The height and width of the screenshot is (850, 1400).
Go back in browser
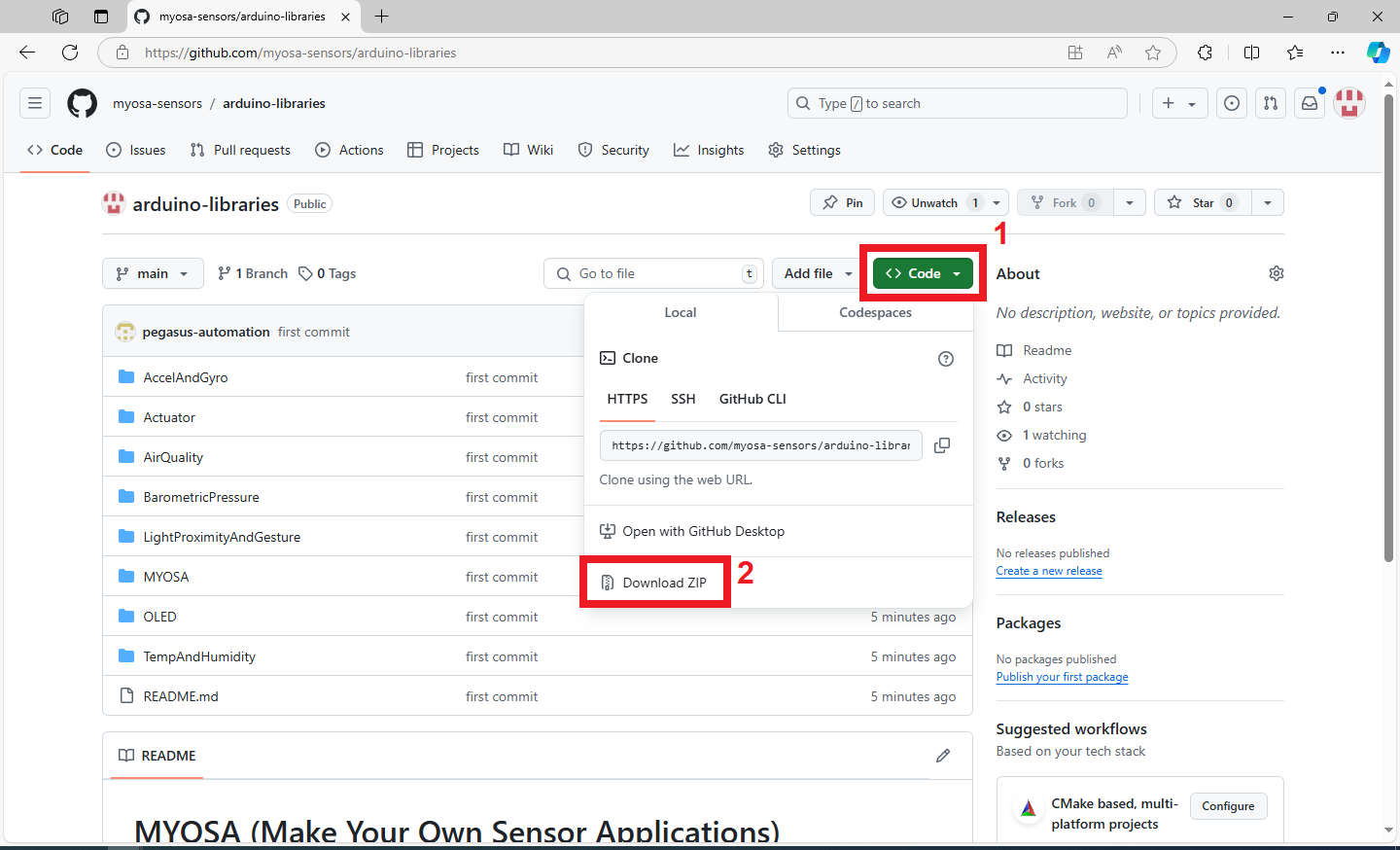tap(27, 53)
